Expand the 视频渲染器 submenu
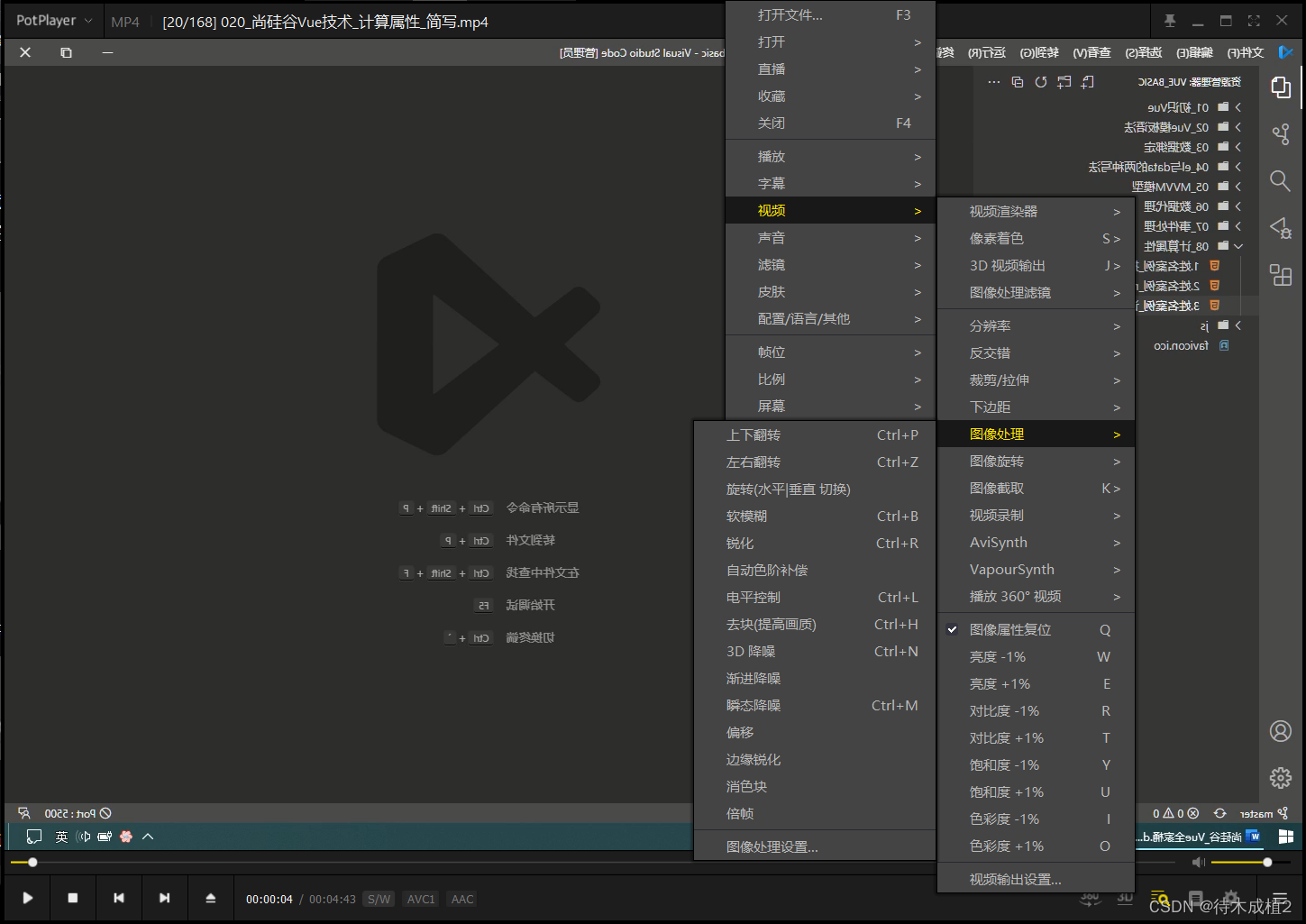1306x924 pixels. (x=1036, y=212)
